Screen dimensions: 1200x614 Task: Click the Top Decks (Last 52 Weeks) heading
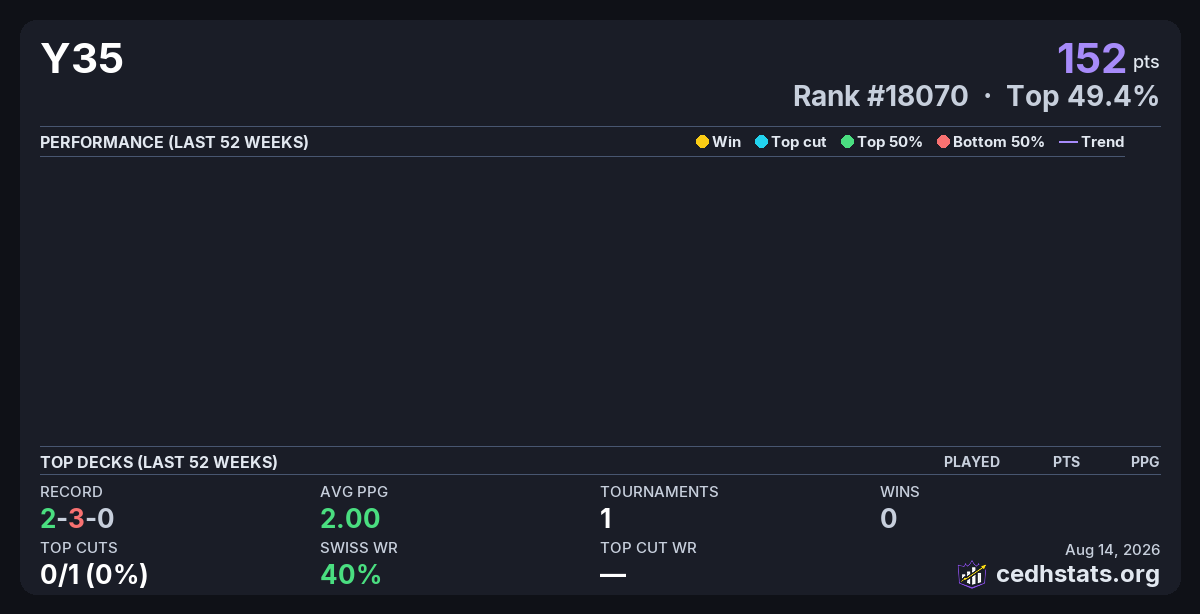(x=159, y=462)
